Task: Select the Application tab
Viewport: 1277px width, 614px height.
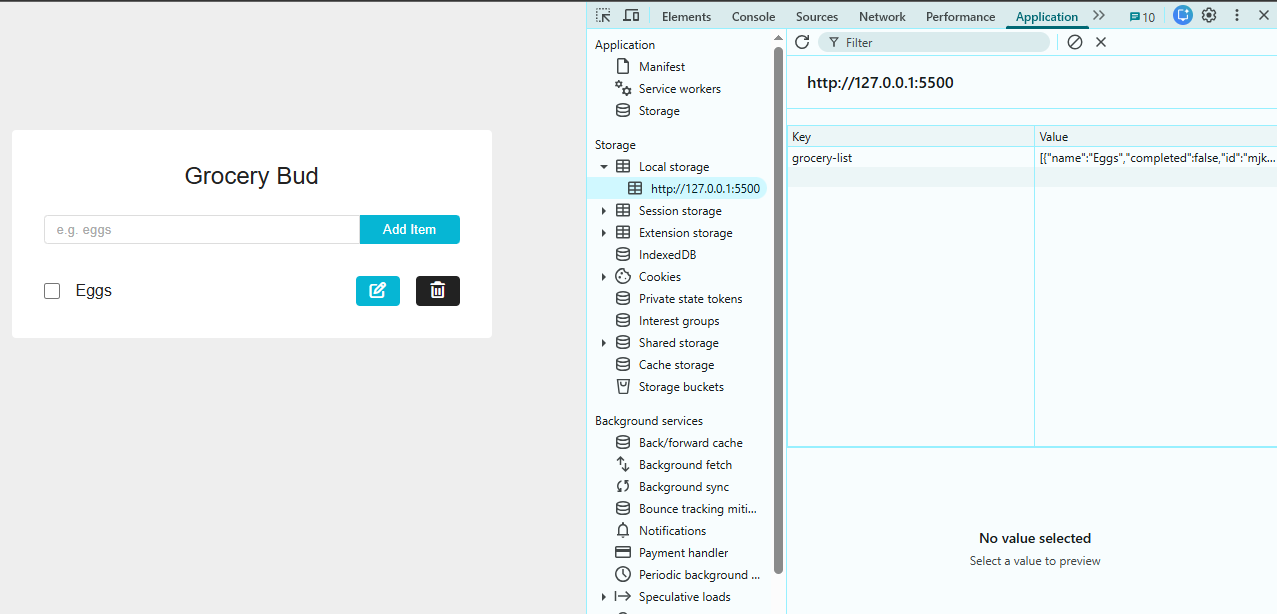Action: 1047,17
